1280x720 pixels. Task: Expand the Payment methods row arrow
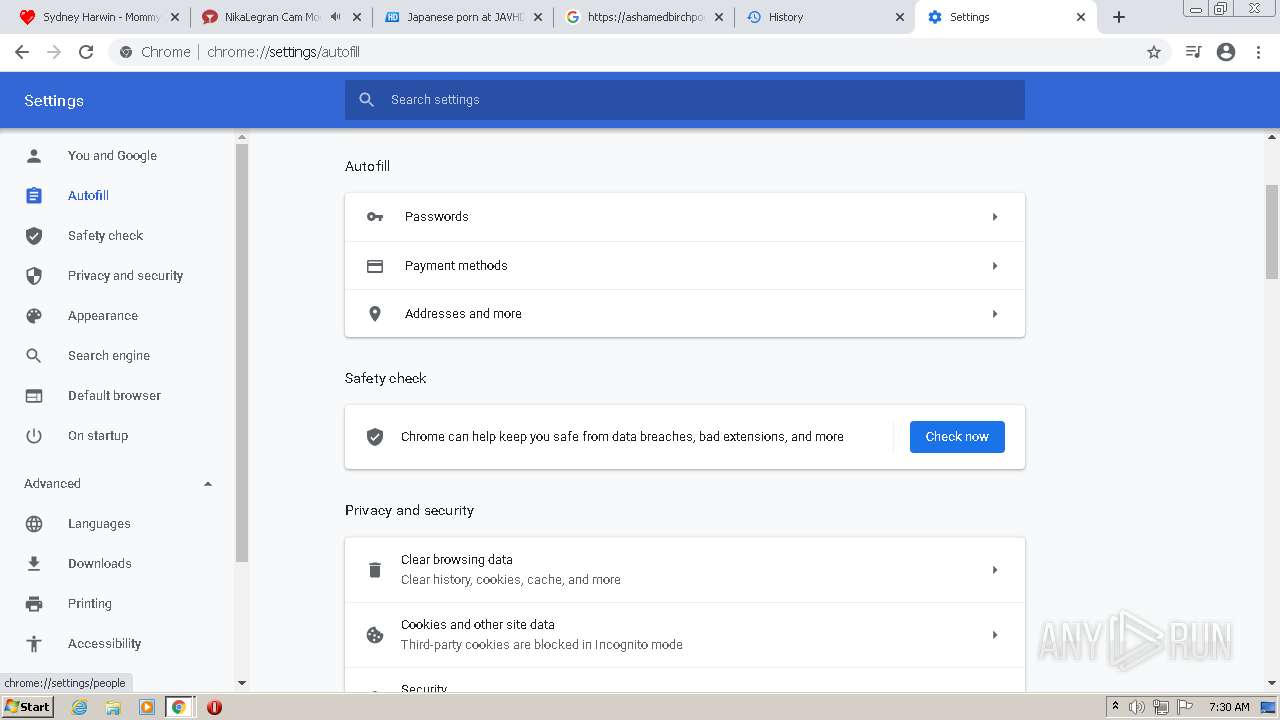pyautogui.click(x=995, y=266)
